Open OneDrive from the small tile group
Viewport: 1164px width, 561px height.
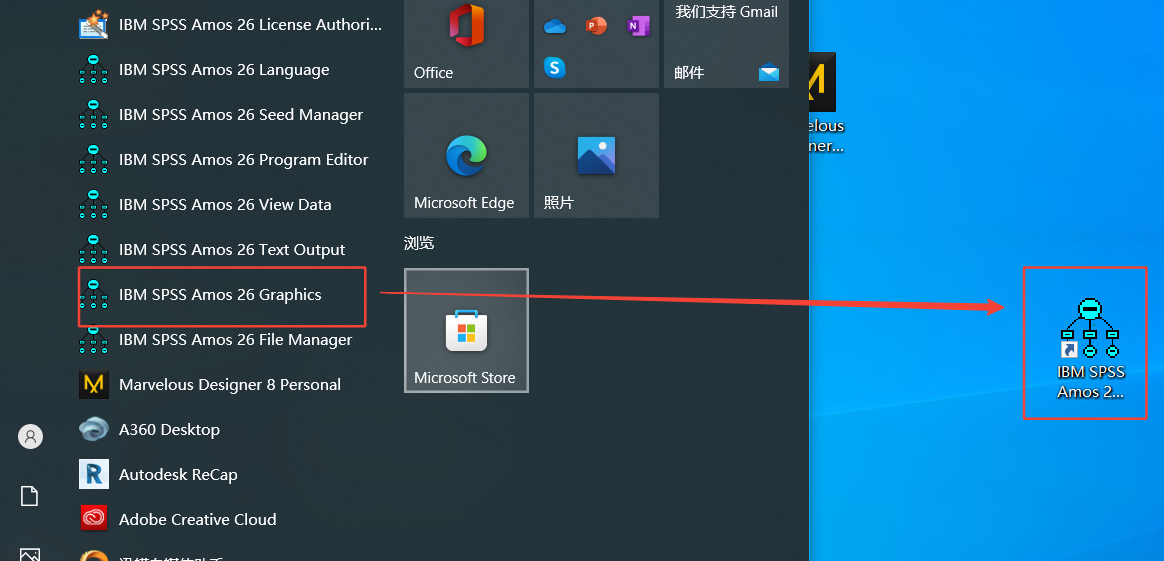(555, 27)
